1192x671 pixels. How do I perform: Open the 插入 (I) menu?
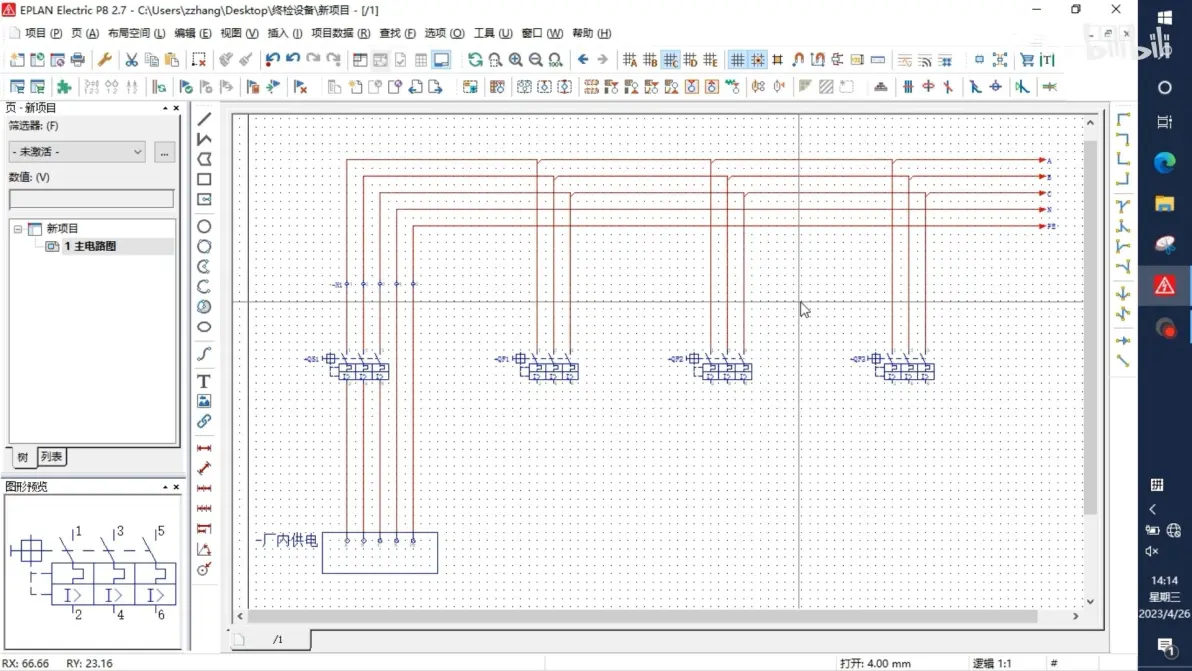[x=285, y=33]
